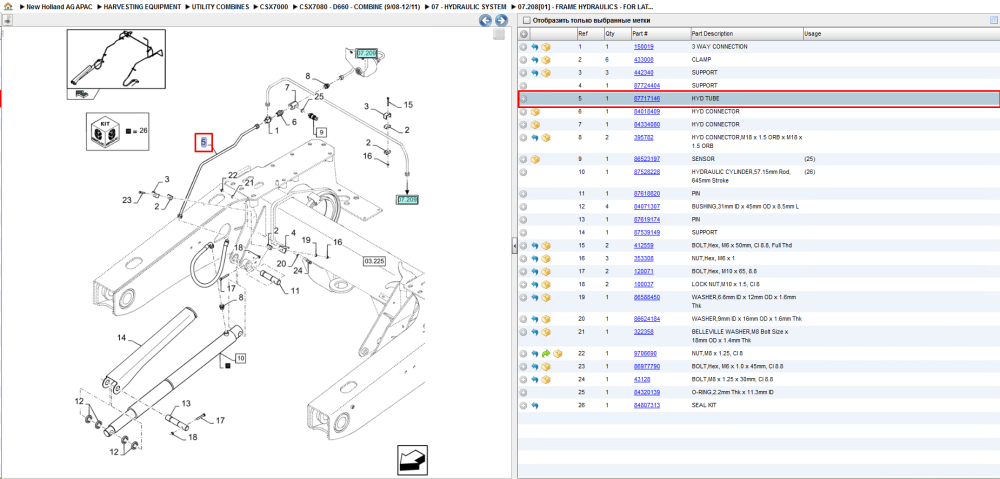Open part number link 150019
This screenshot has width=1000, height=479.
coord(643,47)
